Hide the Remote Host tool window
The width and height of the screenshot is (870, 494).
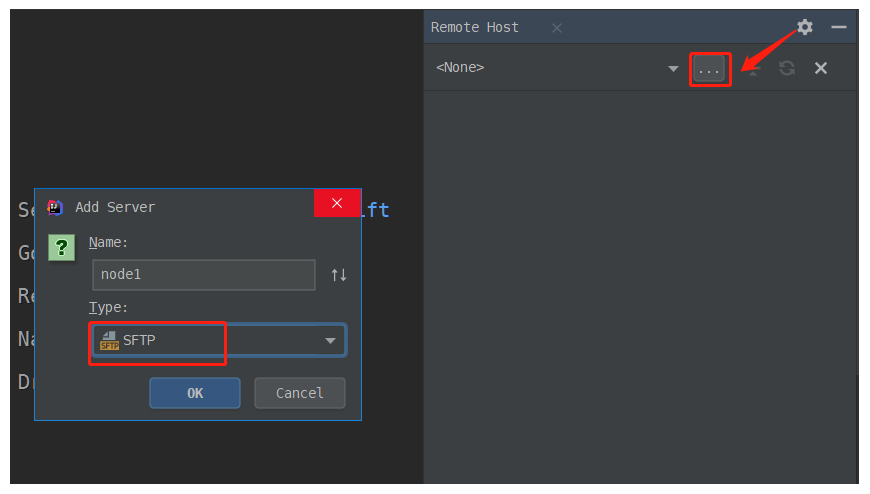tap(839, 27)
